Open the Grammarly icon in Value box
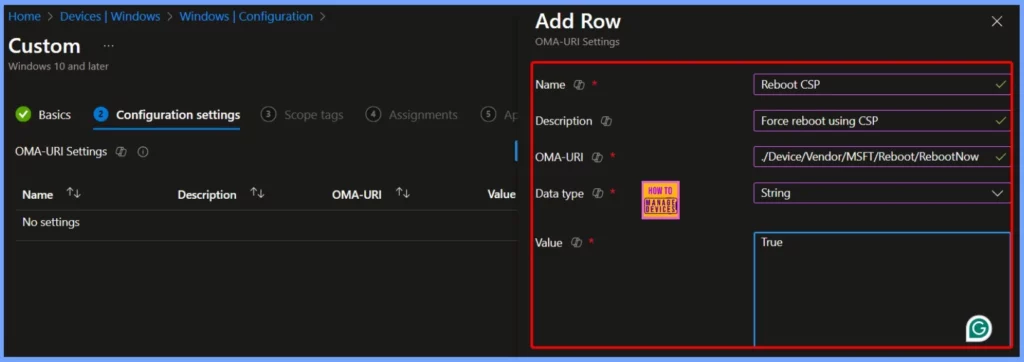 pos(978,329)
